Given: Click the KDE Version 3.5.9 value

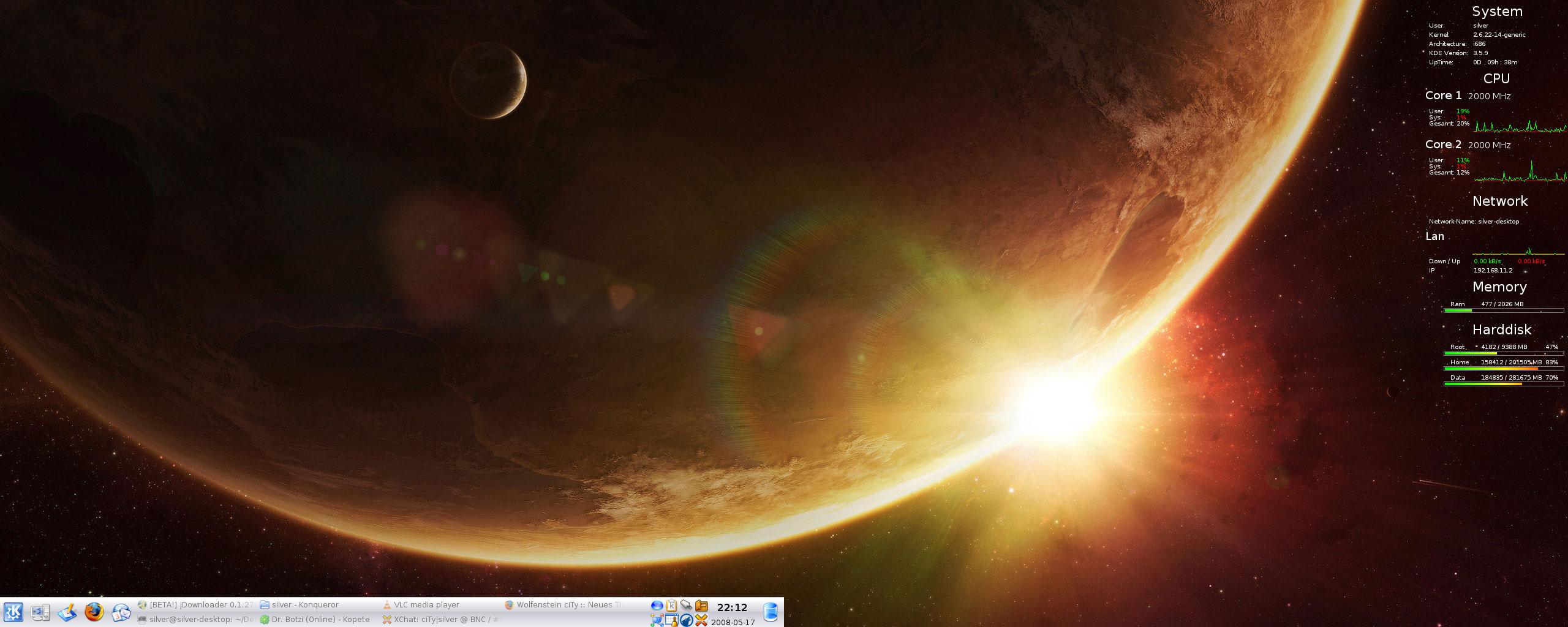Looking at the screenshot, I should (1480, 53).
